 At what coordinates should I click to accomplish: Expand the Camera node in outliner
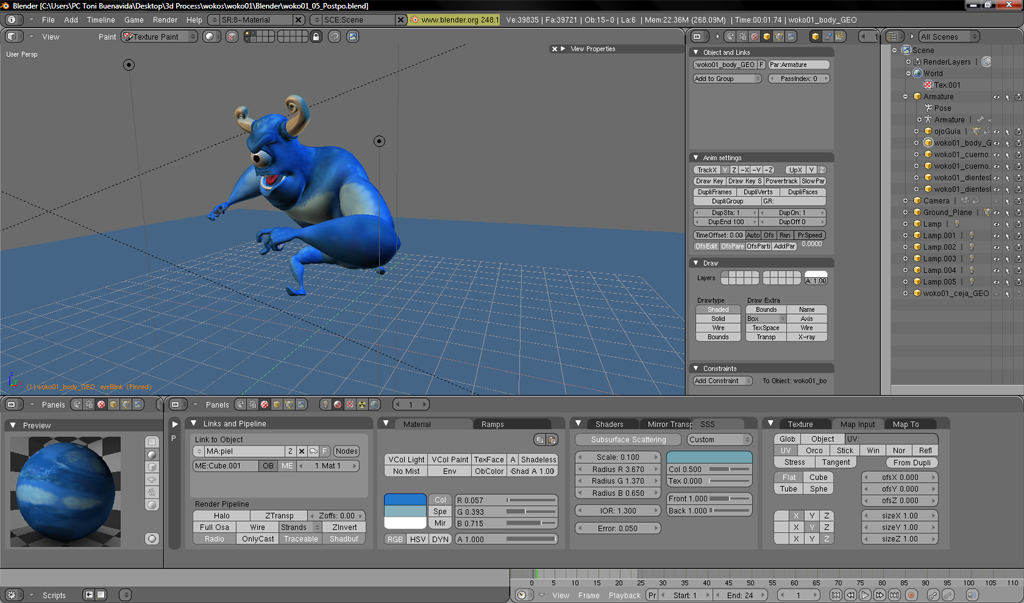click(906, 201)
